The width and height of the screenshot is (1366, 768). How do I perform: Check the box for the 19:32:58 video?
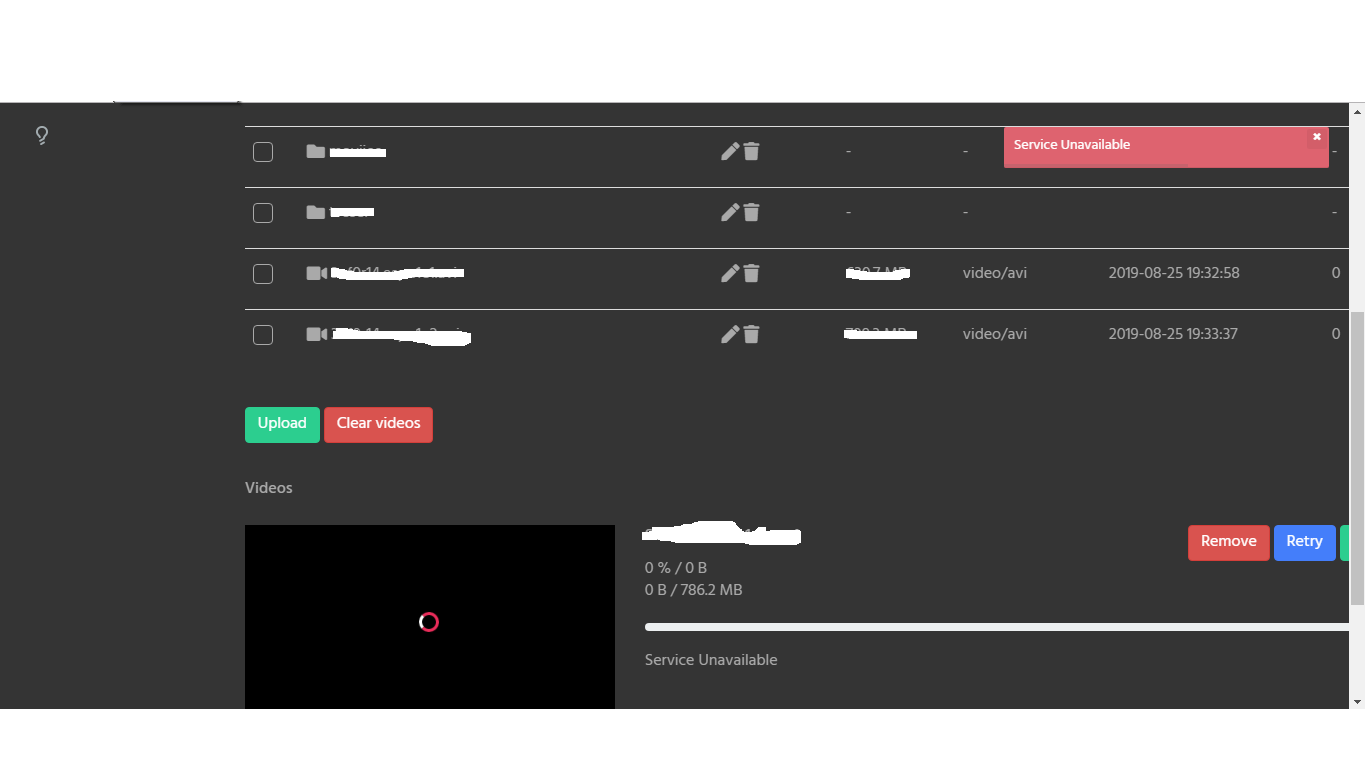pos(263,274)
